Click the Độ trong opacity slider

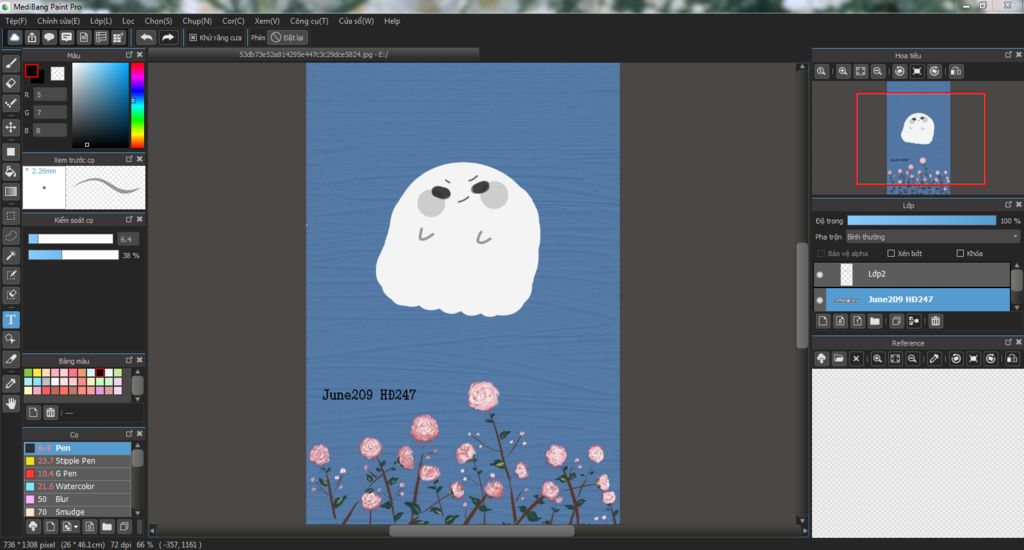pyautogui.click(x=921, y=221)
